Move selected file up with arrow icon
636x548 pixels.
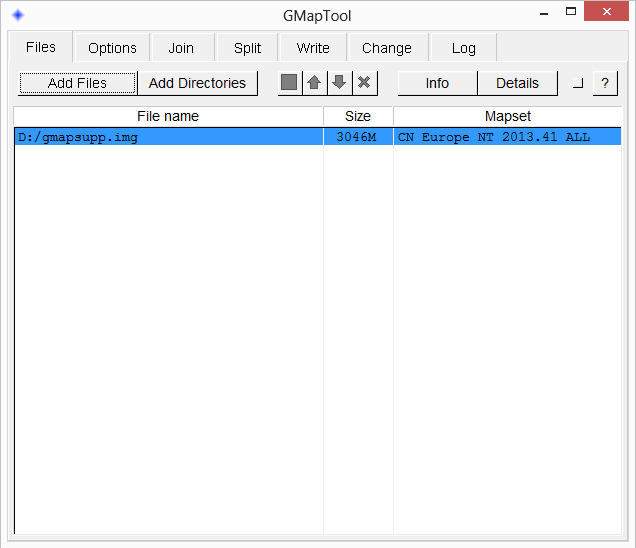[314, 83]
